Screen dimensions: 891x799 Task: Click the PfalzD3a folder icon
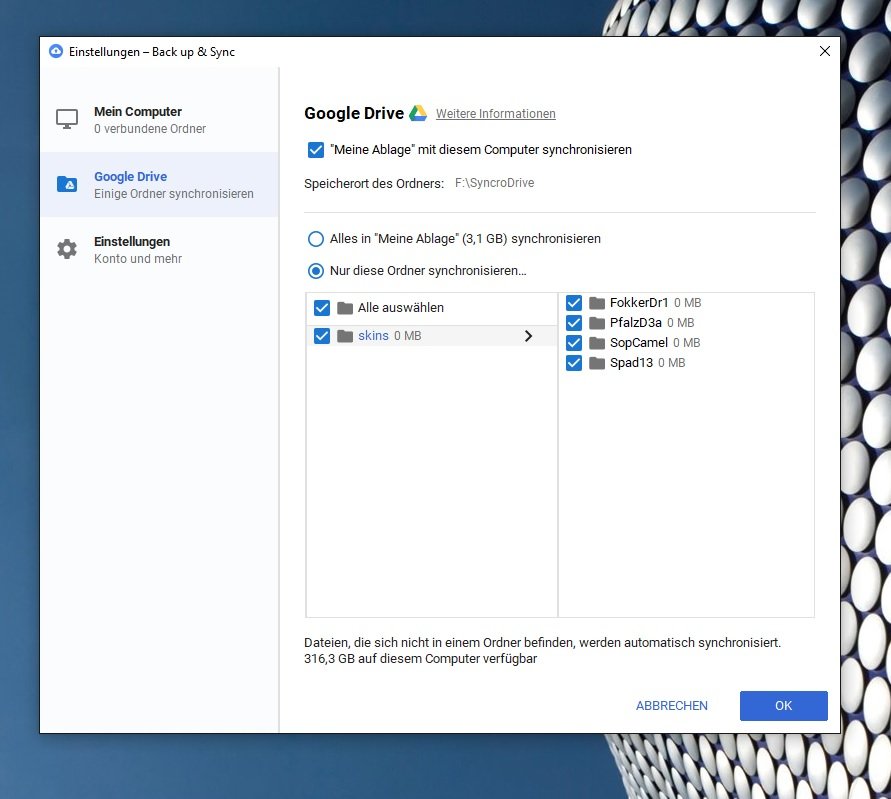[x=597, y=323]
